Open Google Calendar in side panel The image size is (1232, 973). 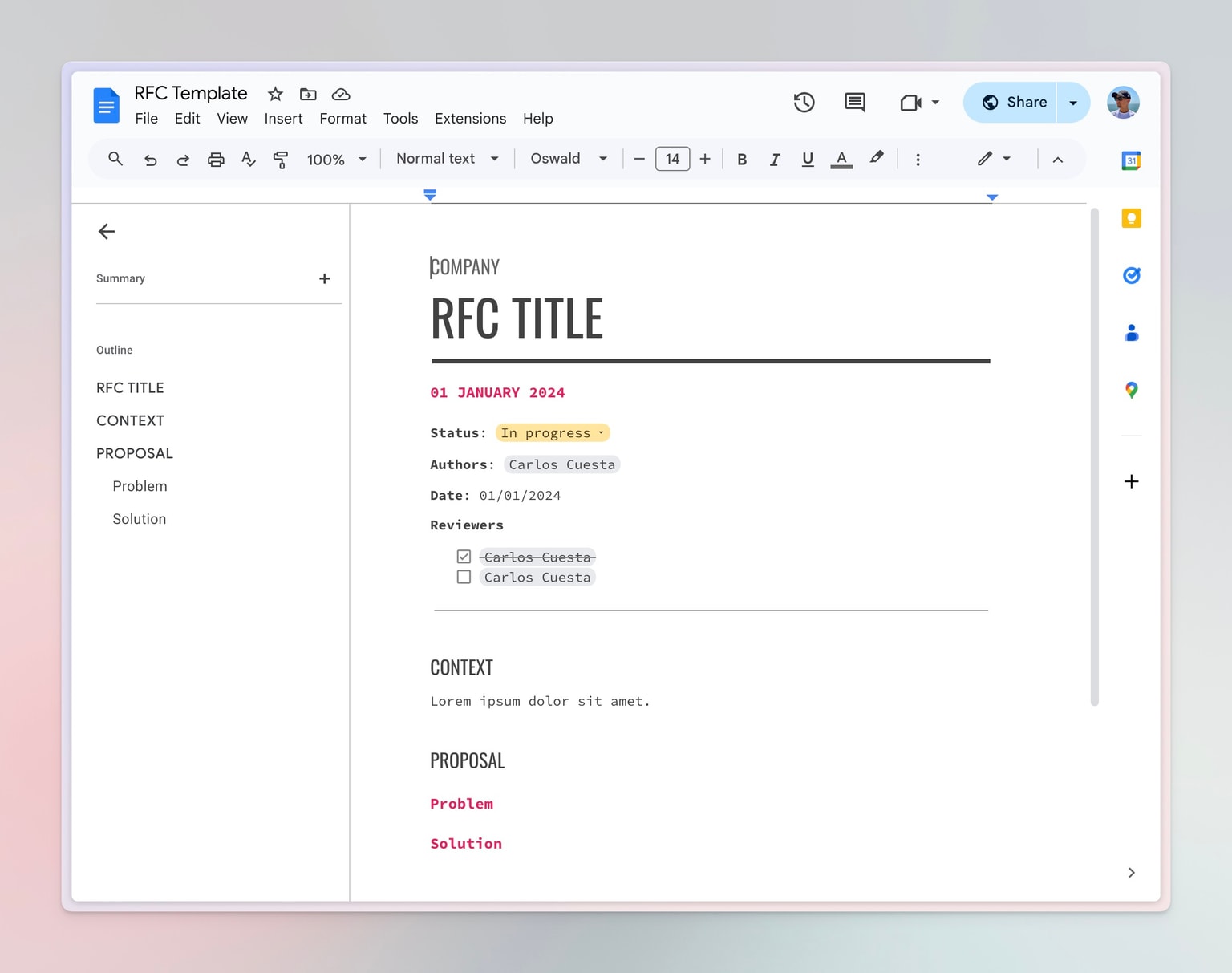tap(1131, 160)
